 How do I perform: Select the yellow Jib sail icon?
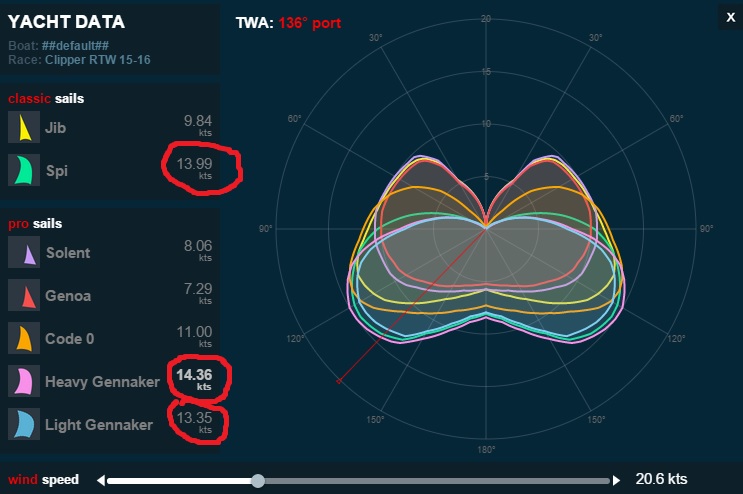coord(24,127)
